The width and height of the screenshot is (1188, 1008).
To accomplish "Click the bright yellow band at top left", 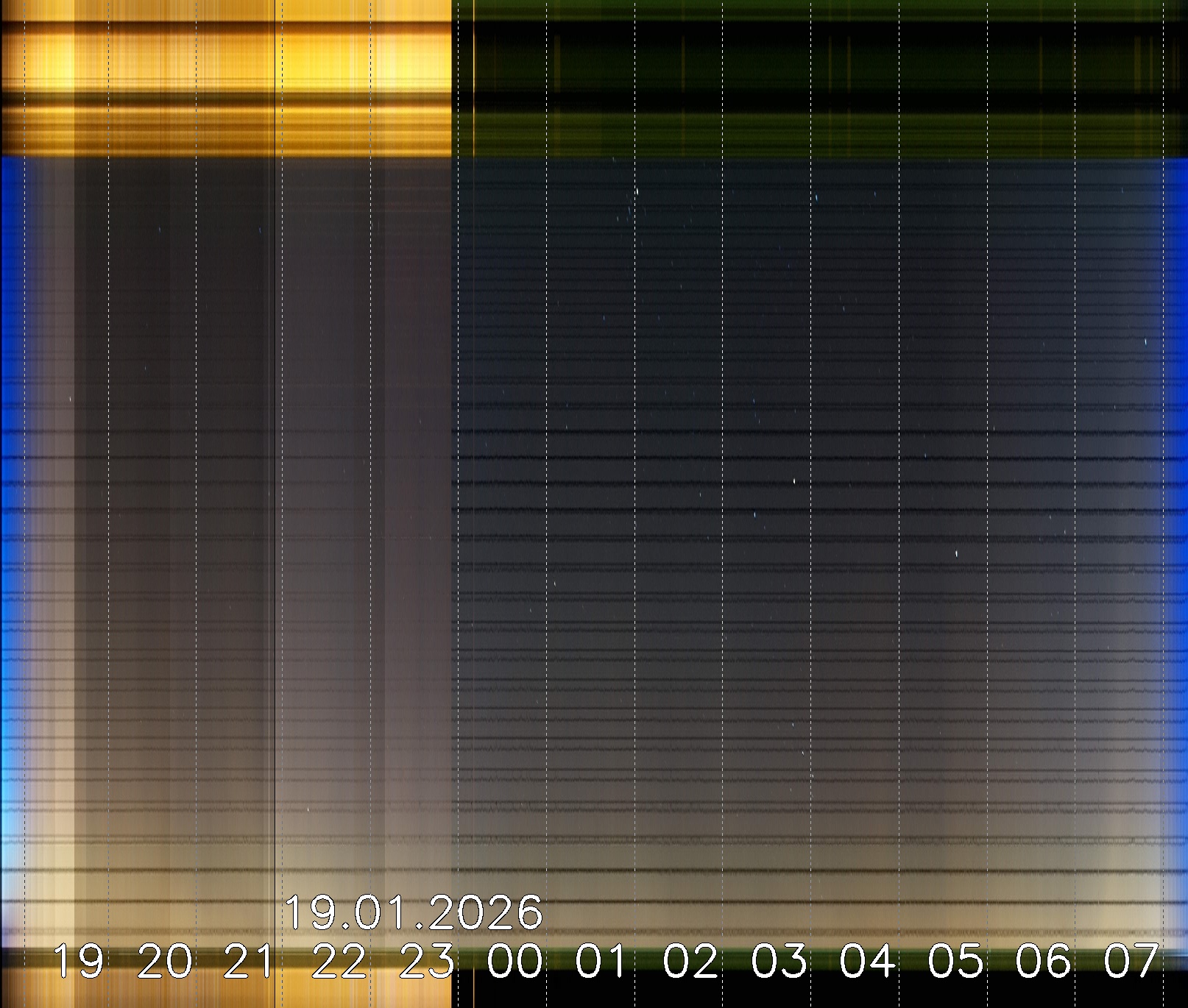I will 221,59.
